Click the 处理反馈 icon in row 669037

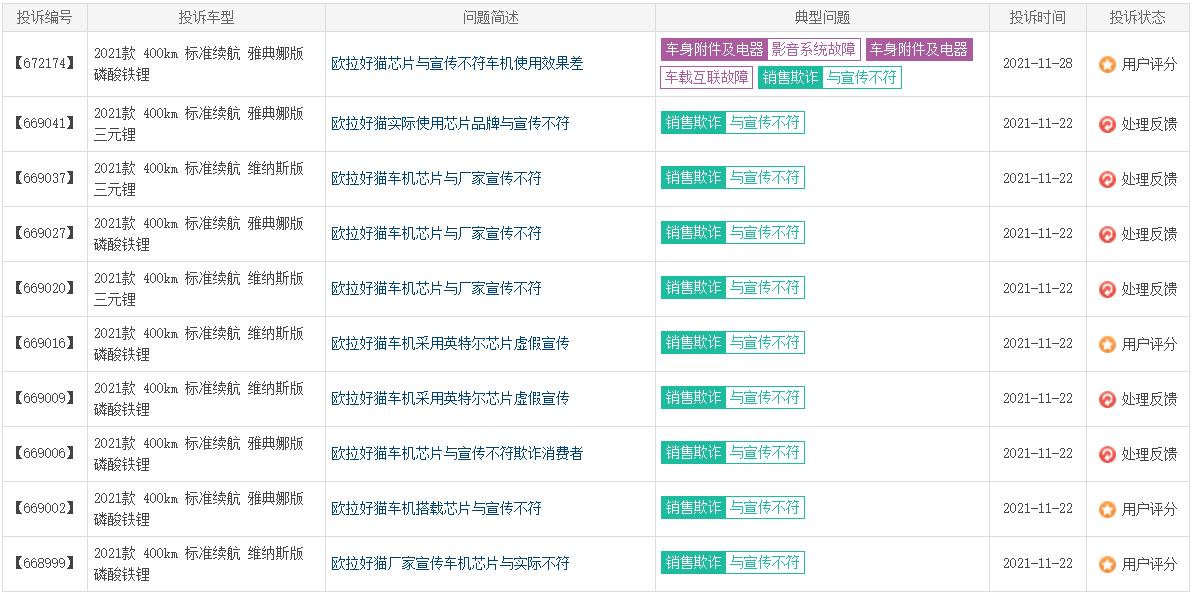pyautogui.click(x=1107, y=179)
